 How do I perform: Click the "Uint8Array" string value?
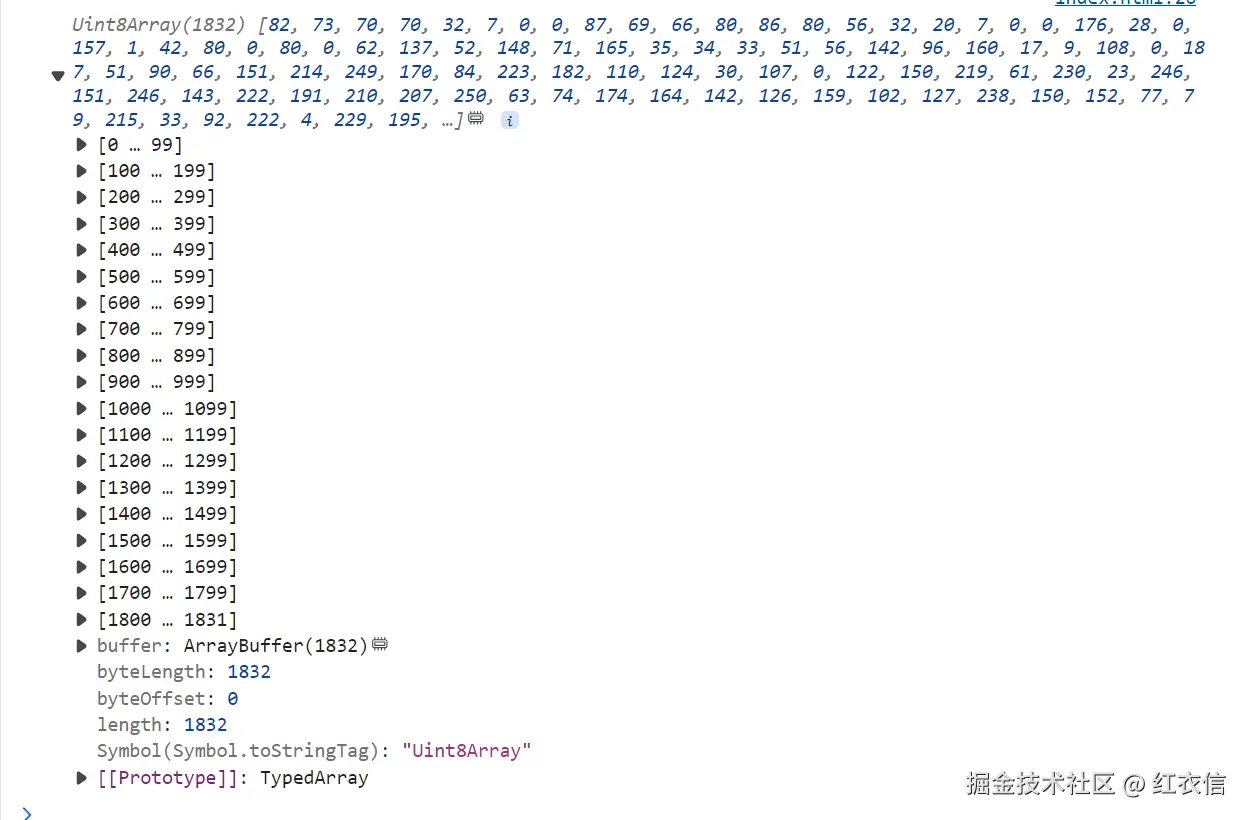(x=466, y=751)
